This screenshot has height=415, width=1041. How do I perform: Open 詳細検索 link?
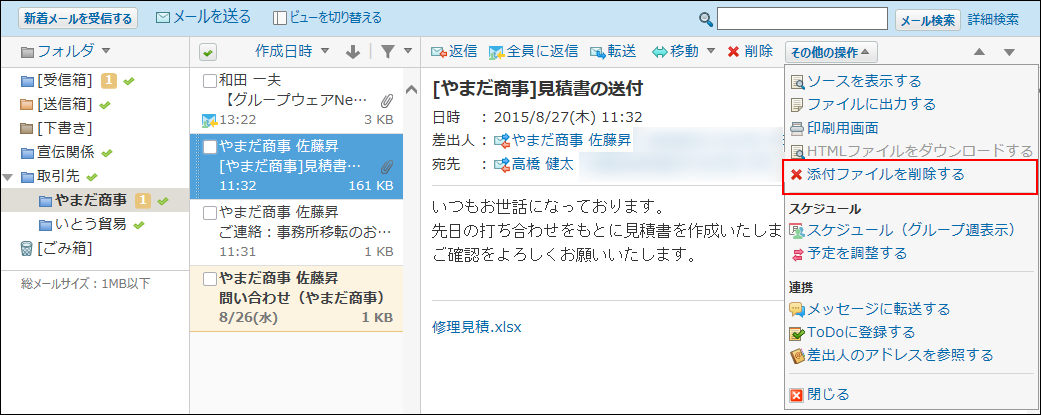point(993,19)
